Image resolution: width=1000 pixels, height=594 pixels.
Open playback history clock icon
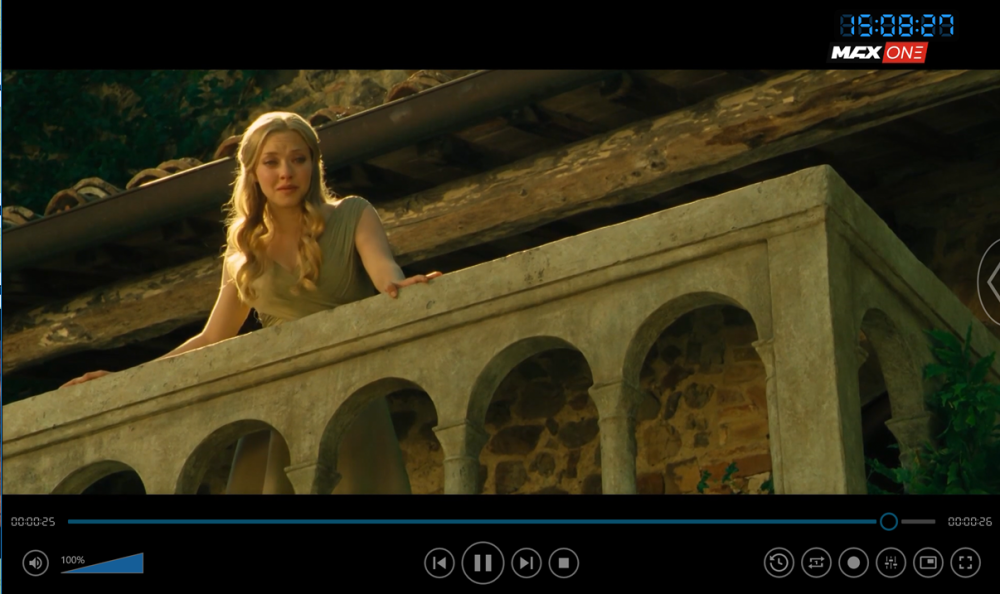779,563
